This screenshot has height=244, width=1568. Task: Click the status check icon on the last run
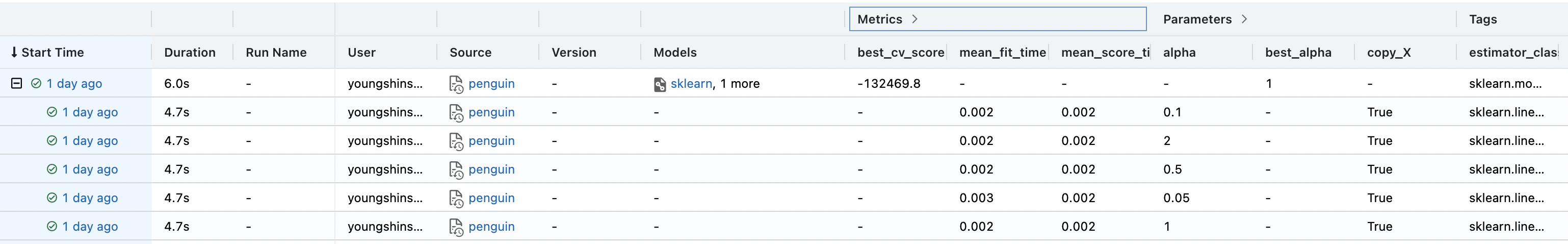pos(51,226)
